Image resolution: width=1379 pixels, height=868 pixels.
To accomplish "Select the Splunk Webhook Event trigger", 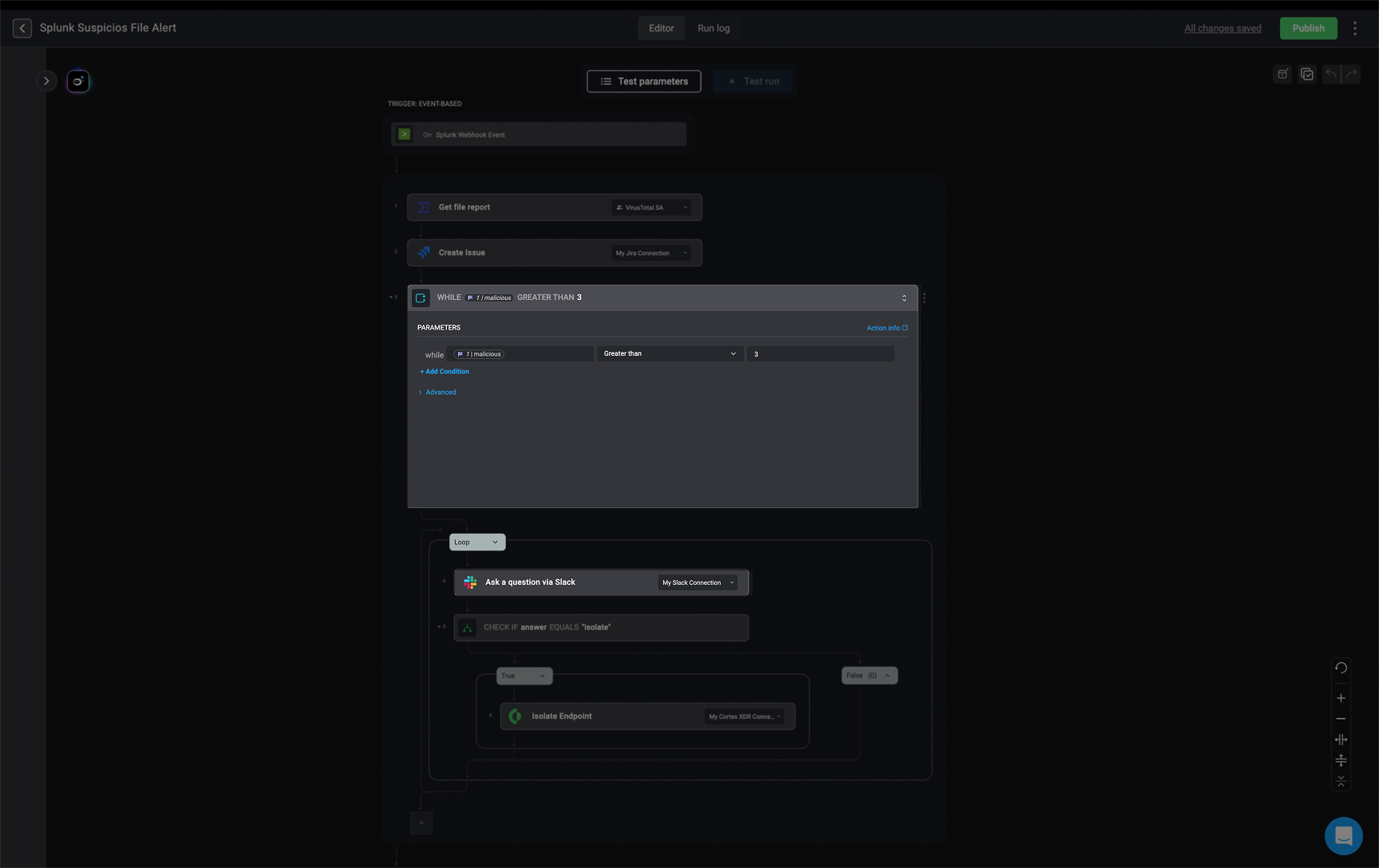I will pos(539,134).
